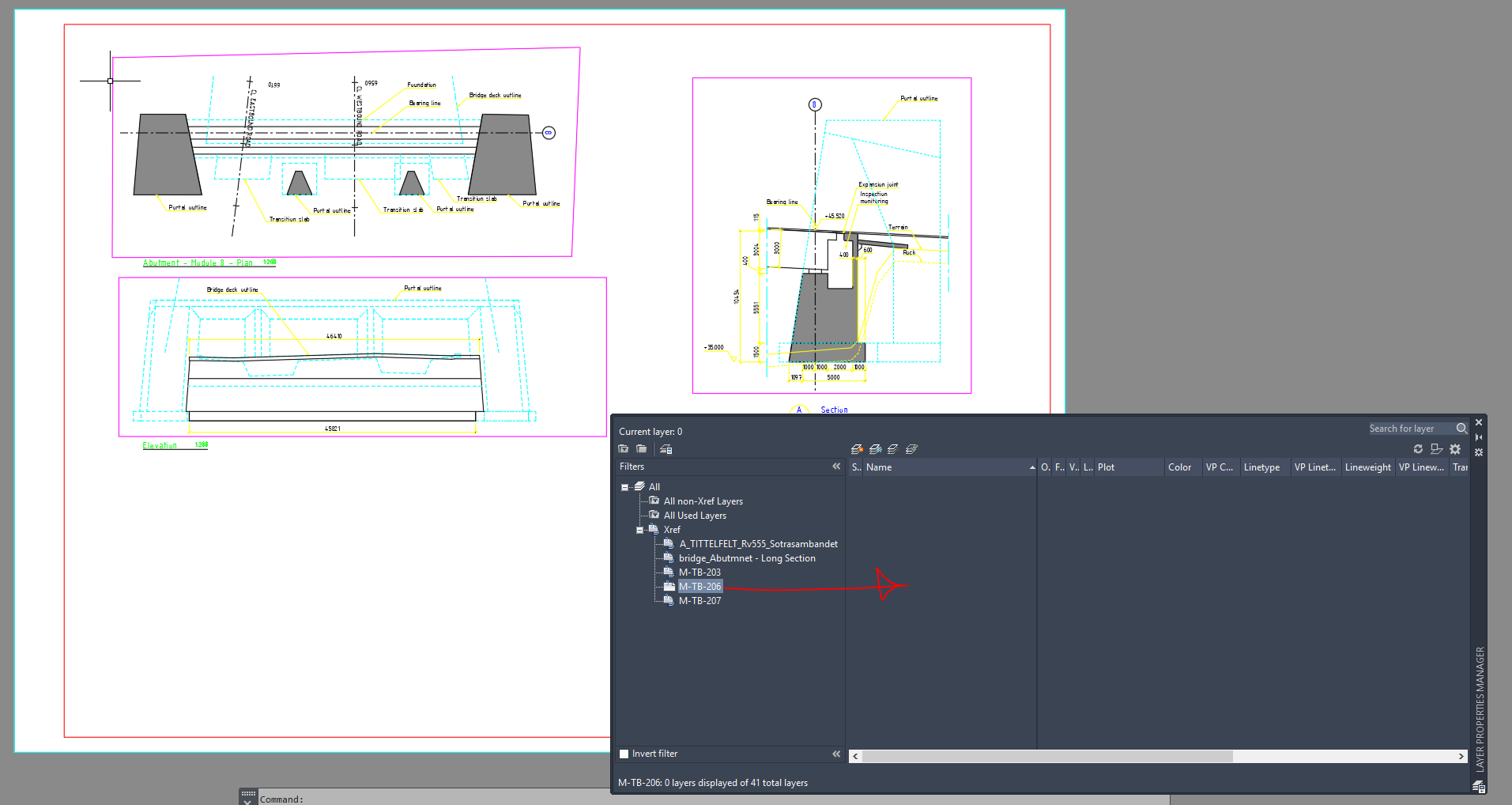Collapse the All tree node
Viewport: 1512px width, 805px height.
pyautogui.click(x=624, y=486)
